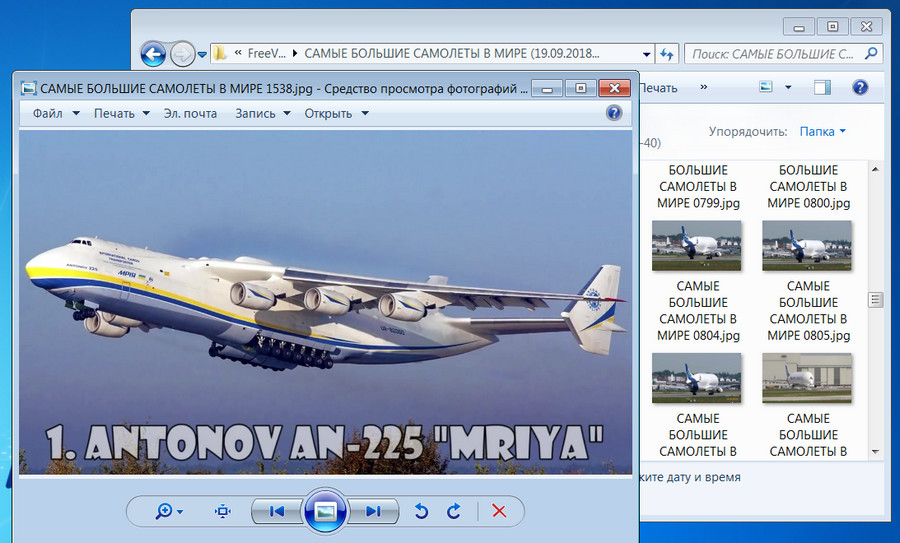Open the Папка arrange-by dropdown

coord(823,131)
